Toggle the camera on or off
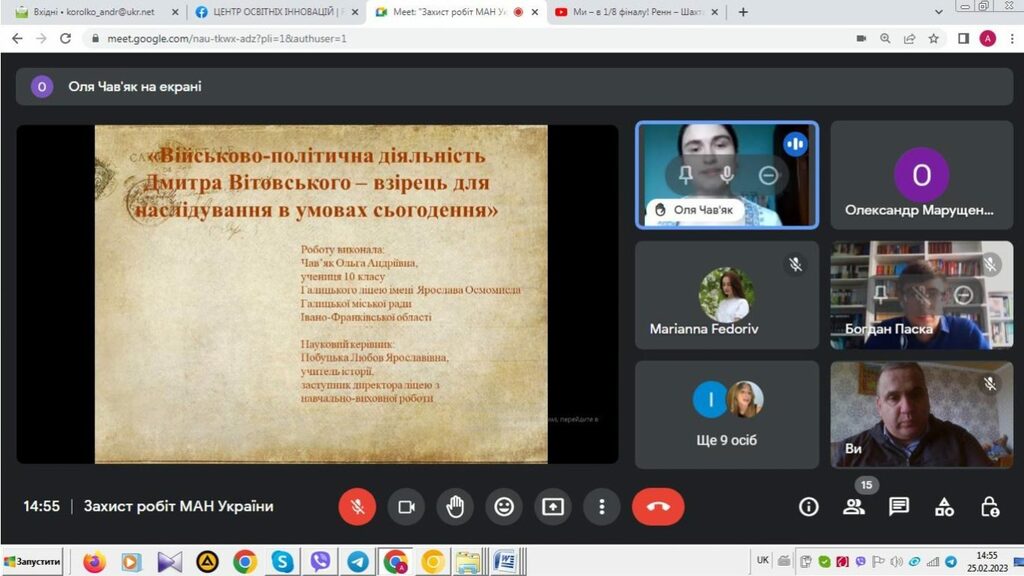The image size is (1024, 576). point(406,507)
